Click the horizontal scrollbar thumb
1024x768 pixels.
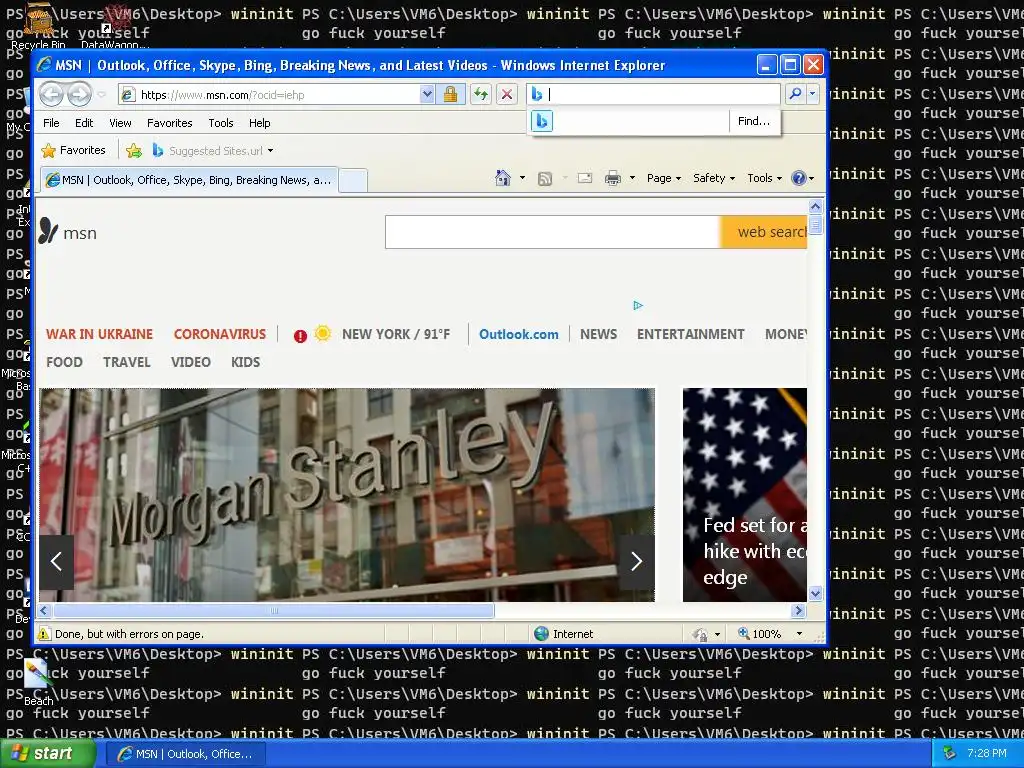[274, 611]
